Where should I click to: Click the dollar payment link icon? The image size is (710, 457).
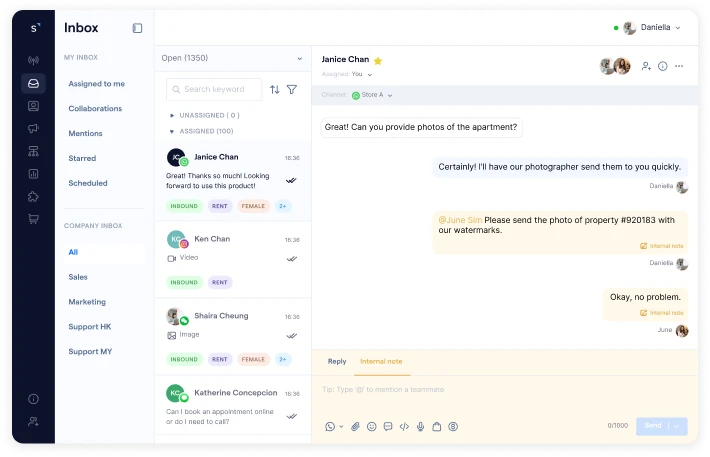click(453, 427)
